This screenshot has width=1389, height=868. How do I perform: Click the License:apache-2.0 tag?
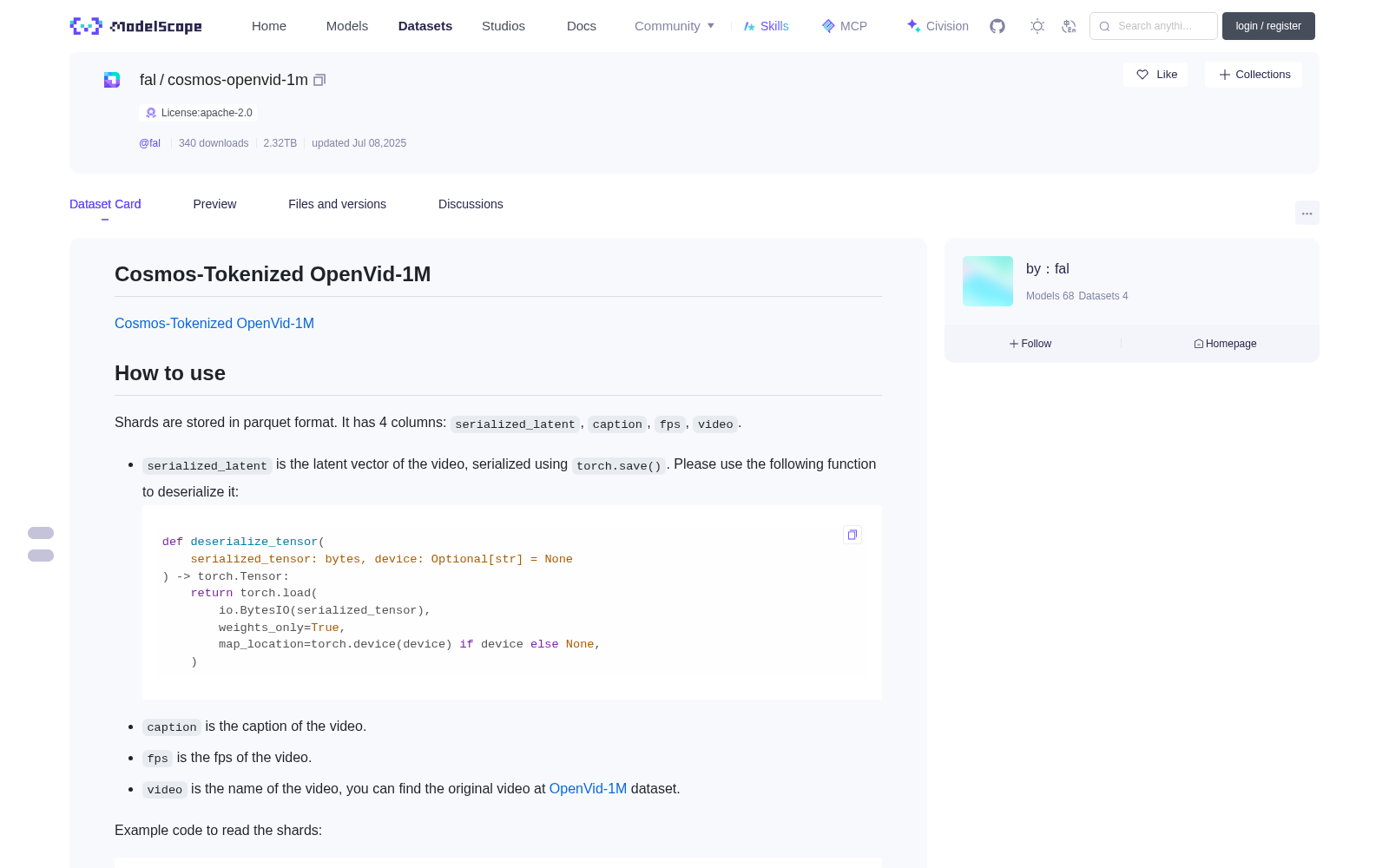(x=199, y=113)
